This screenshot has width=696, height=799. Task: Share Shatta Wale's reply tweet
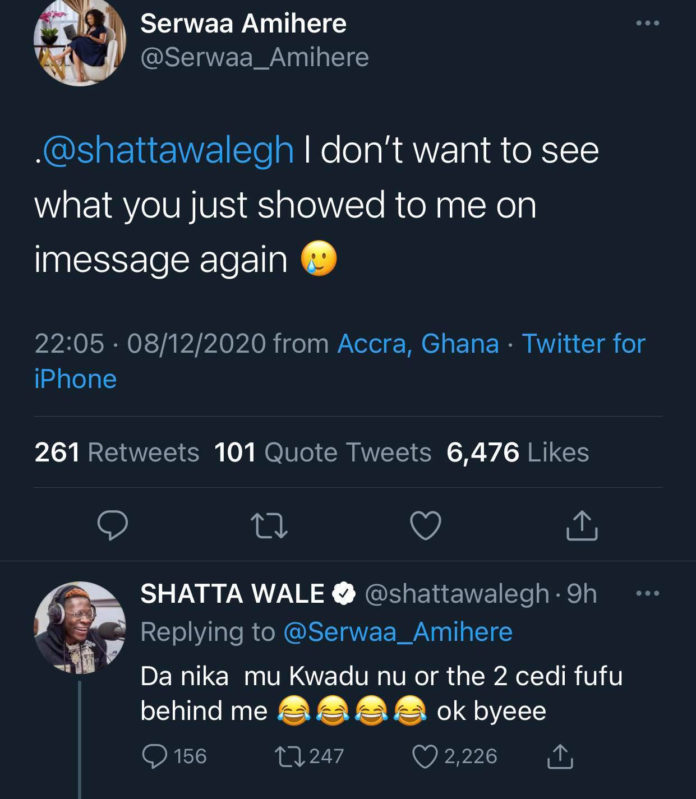[560, 756]
